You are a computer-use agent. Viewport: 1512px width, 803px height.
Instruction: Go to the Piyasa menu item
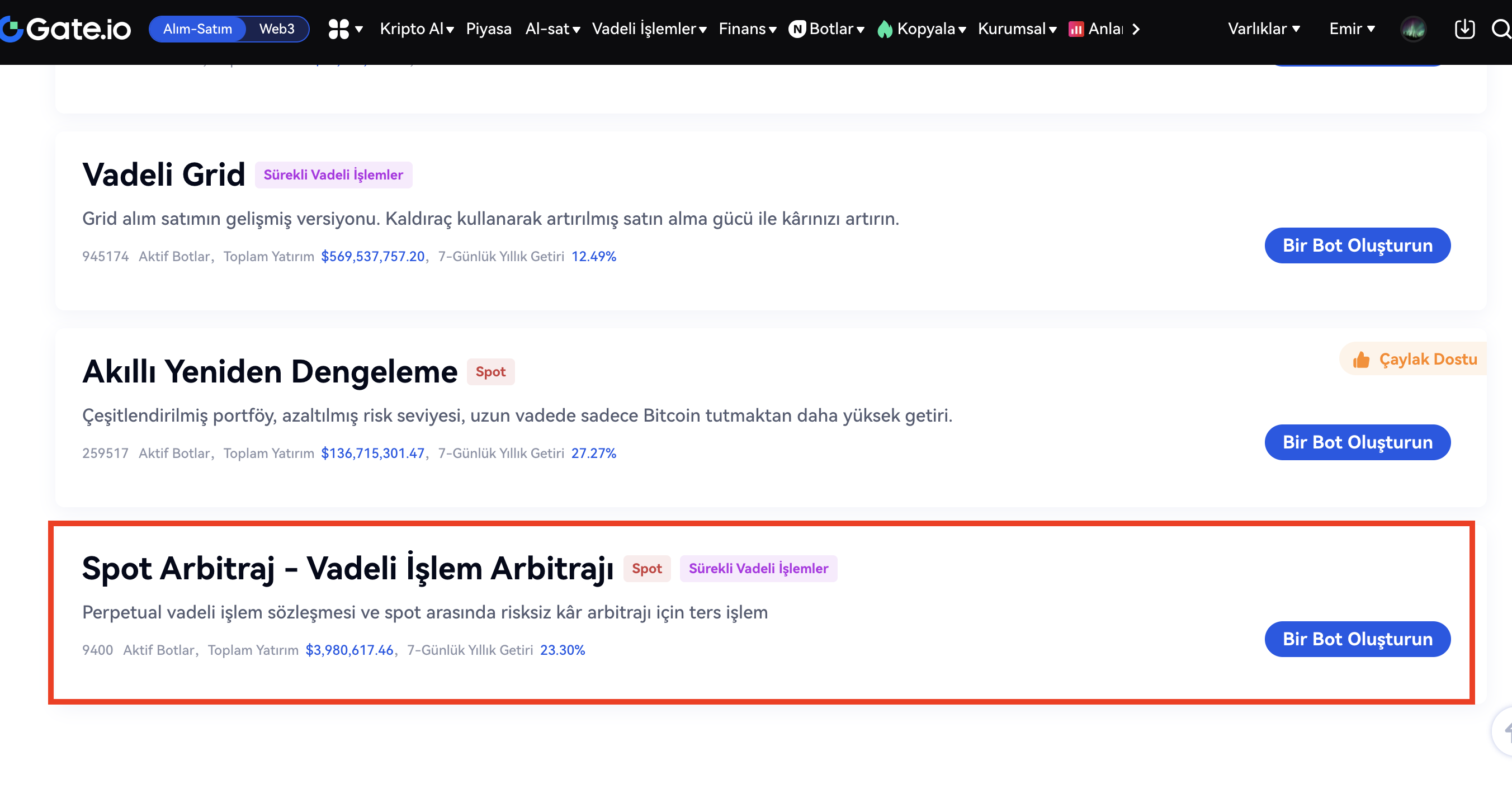coord(488,29)
